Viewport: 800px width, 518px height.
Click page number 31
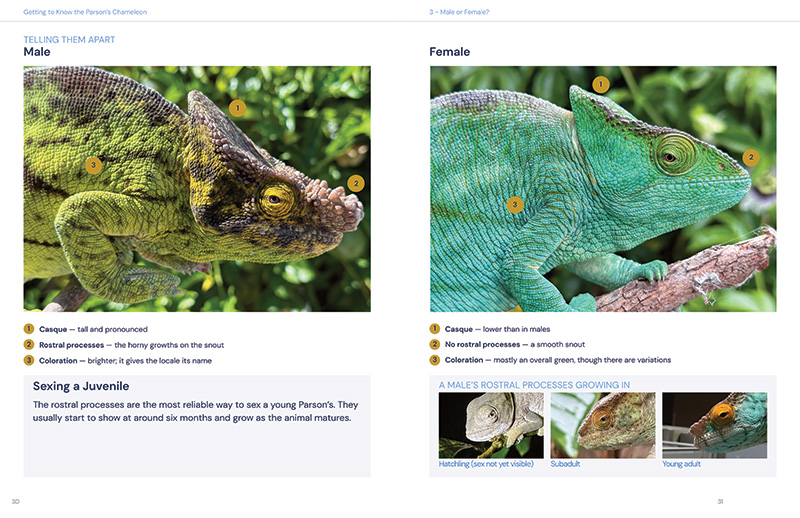[x=720, y=501]
